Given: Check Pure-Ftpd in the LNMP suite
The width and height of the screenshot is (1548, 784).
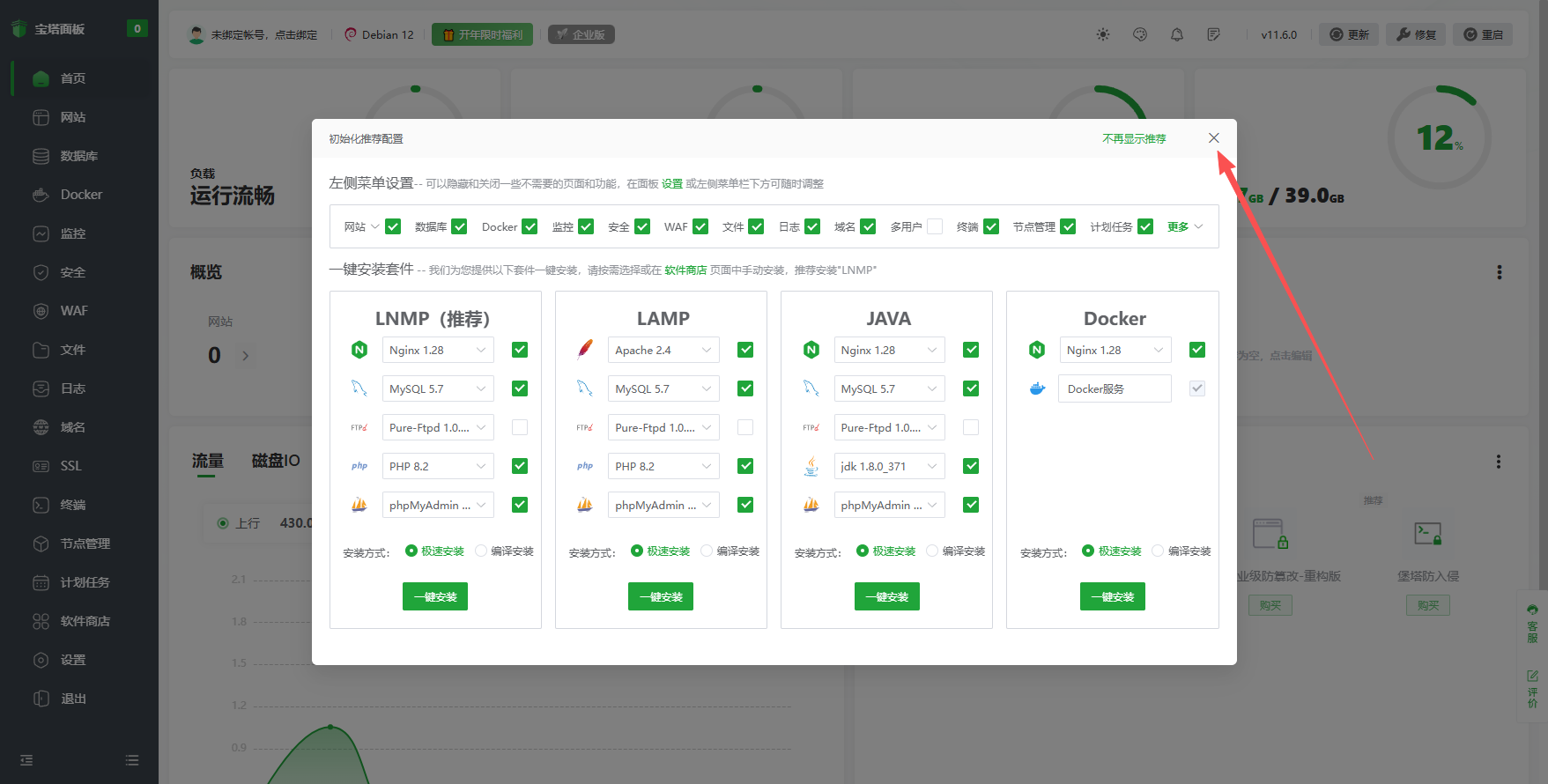Looking at the screenshot, I should (520, 427).
